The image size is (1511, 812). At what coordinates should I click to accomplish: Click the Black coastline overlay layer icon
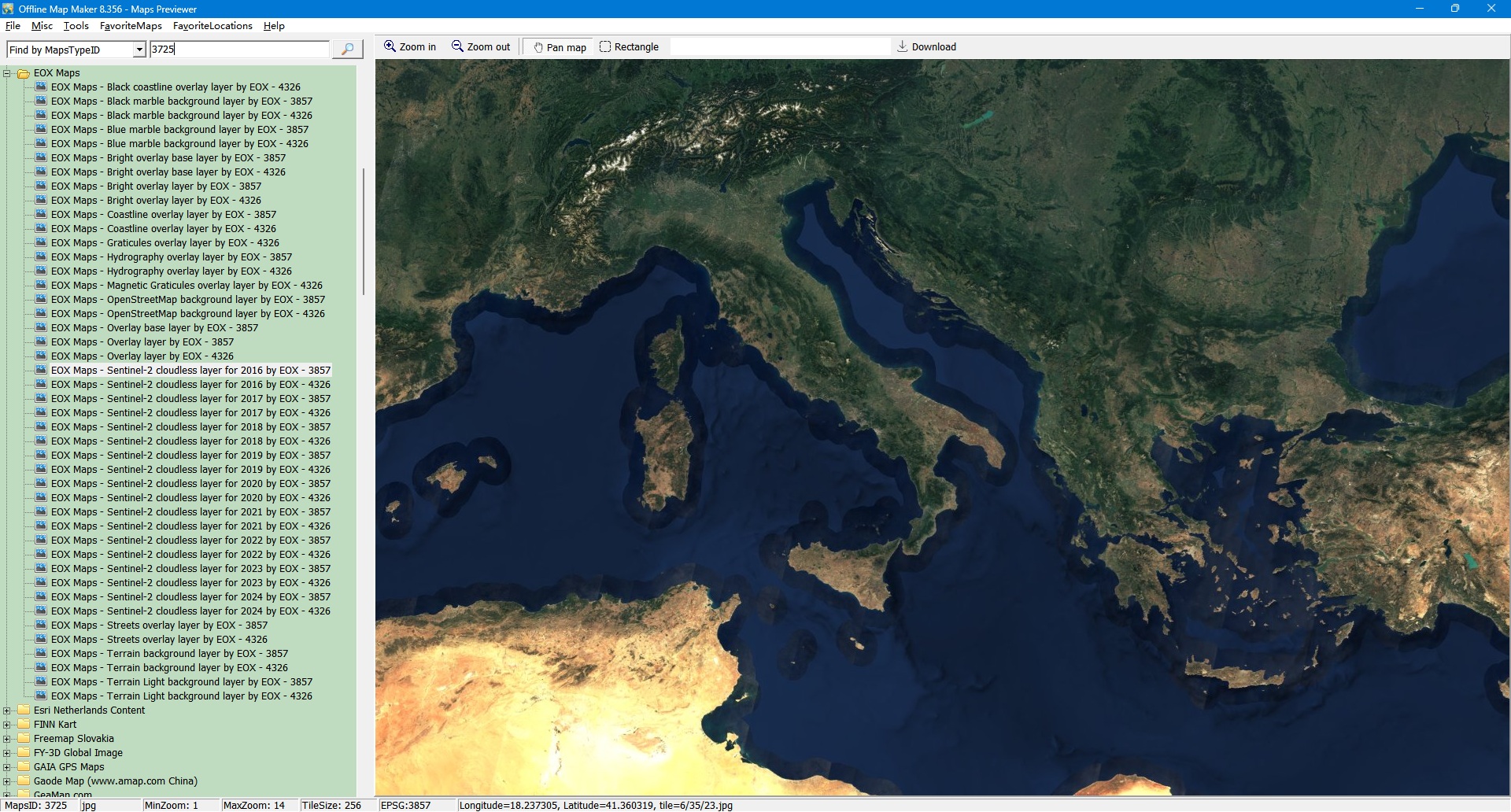[x=41, y=87]
